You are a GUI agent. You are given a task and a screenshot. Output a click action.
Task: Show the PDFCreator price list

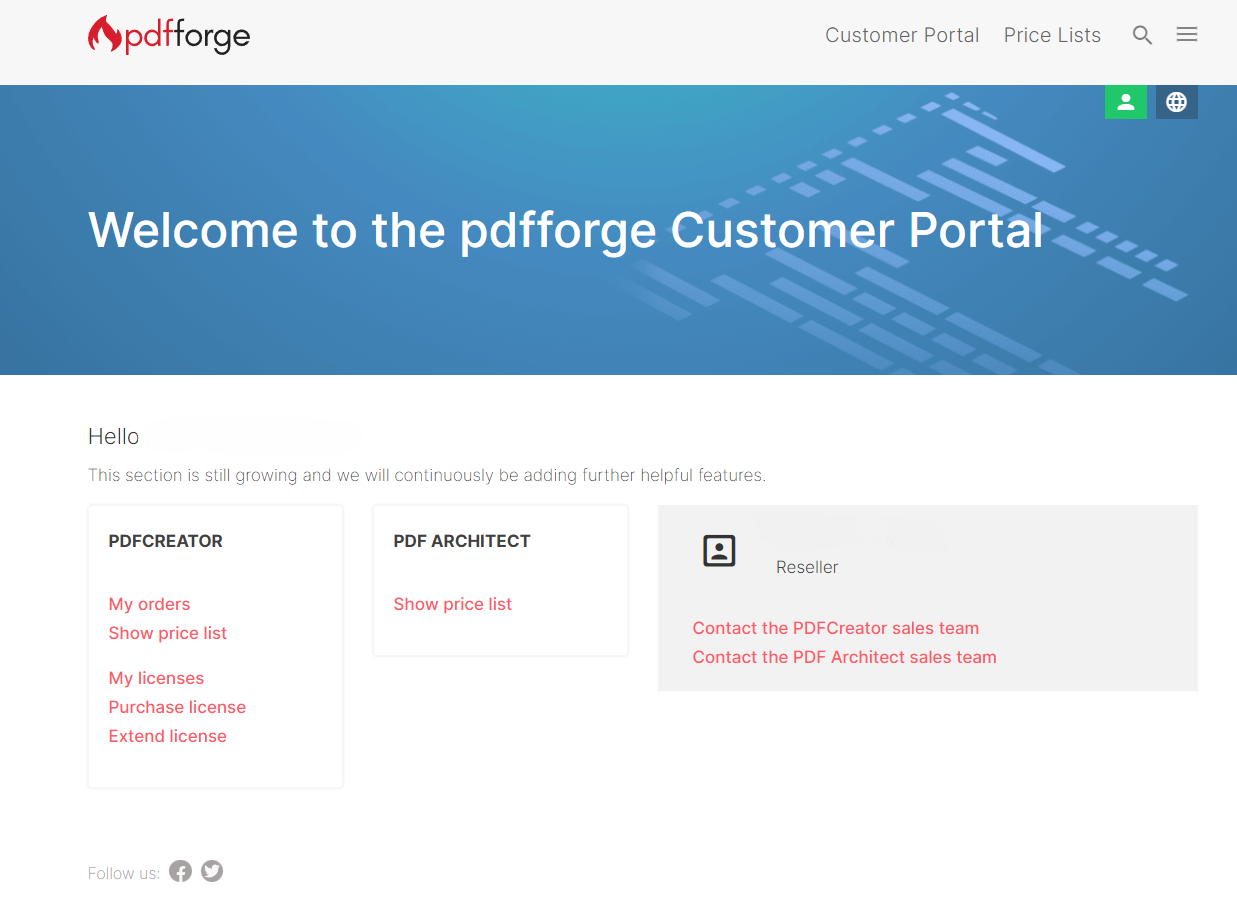click(167, 633)
